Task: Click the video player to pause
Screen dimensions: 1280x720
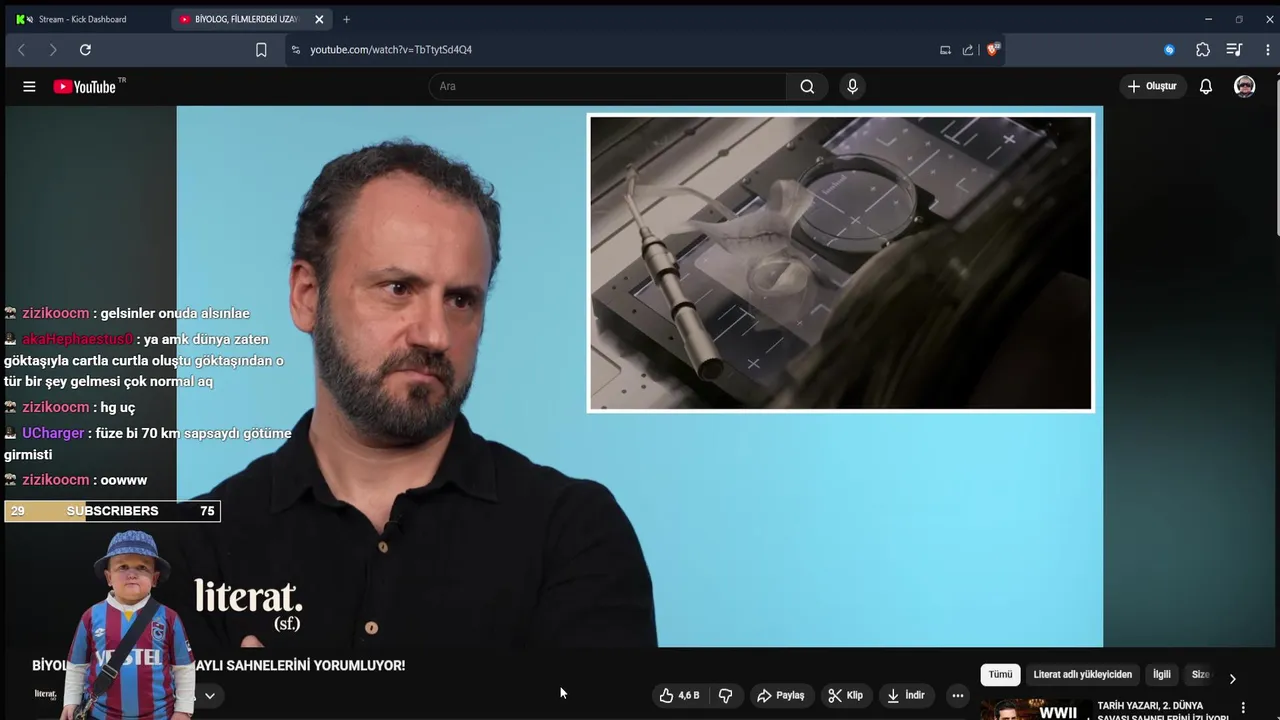Action: click(640, 376)
